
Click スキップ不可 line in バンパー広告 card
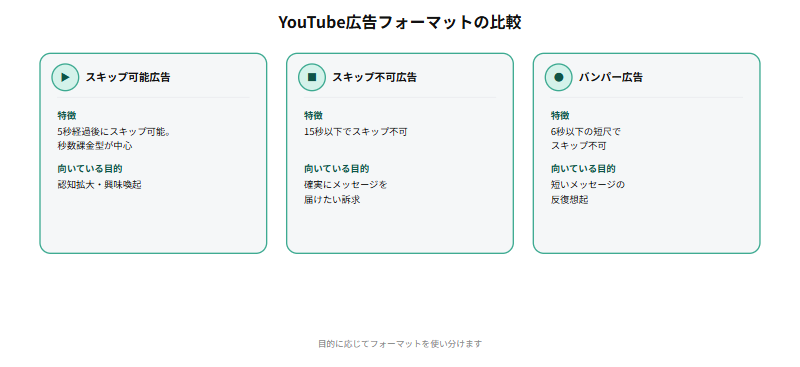[x=579, y=145]
